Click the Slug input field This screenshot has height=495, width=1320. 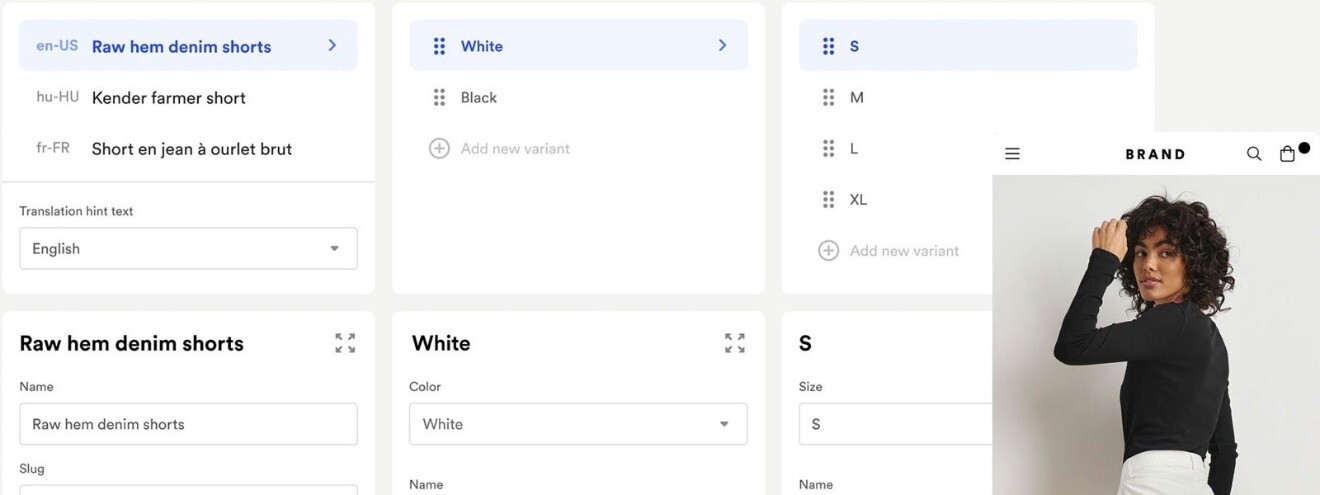point(188,490)
